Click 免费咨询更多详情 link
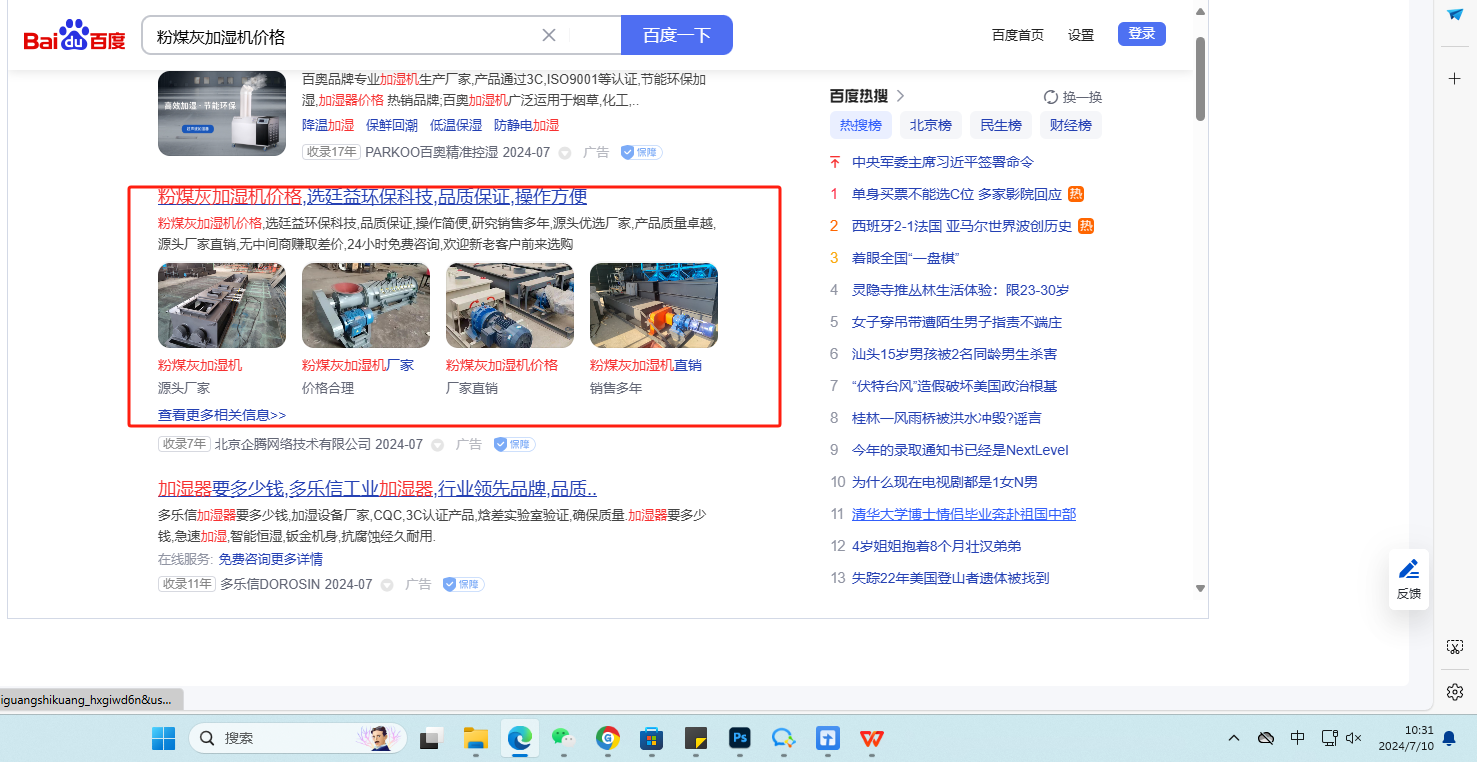This screenshot has width=1477, height=762. pyautogui.click(x=271, y=559)
